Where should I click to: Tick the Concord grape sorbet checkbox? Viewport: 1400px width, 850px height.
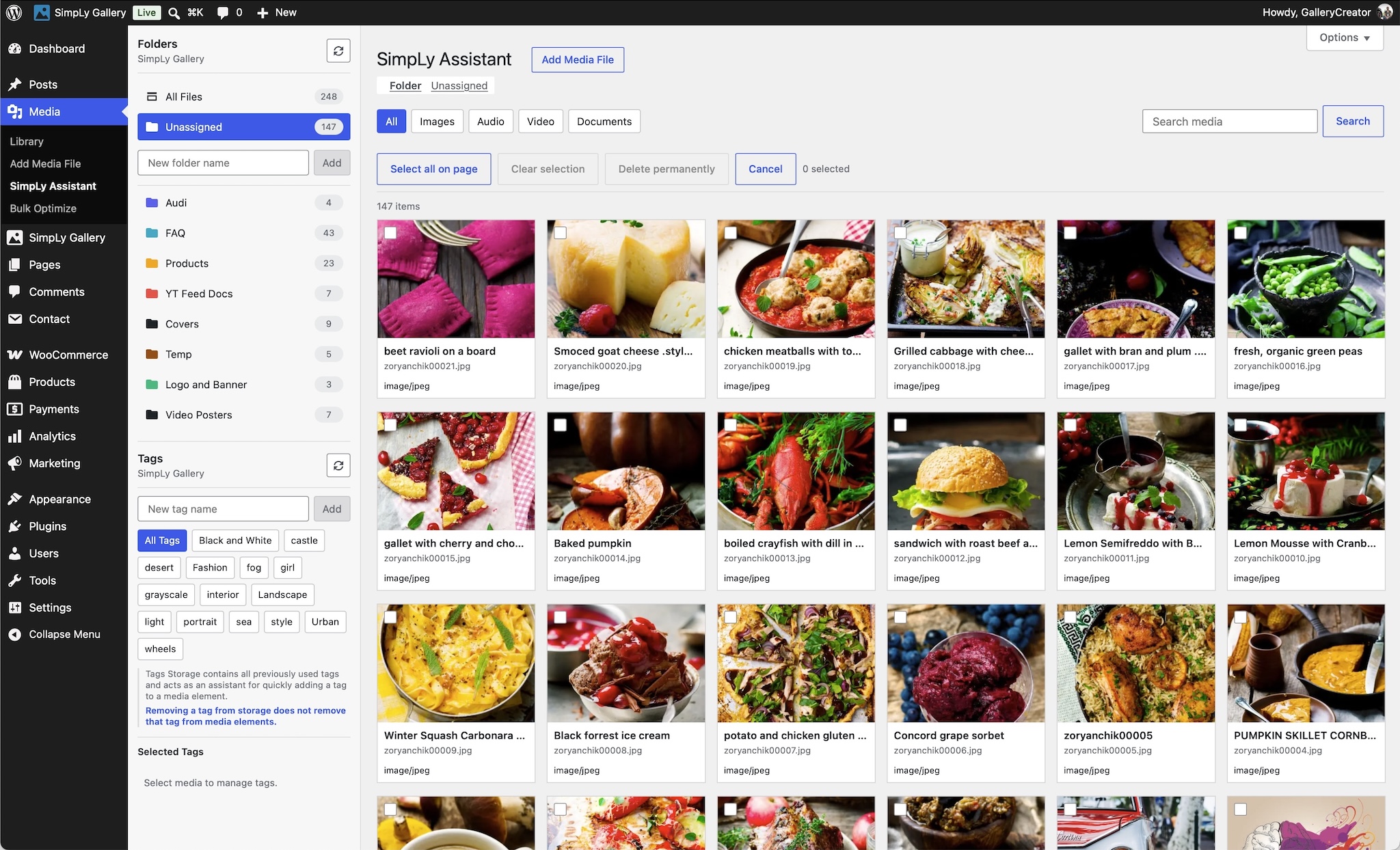901,617
